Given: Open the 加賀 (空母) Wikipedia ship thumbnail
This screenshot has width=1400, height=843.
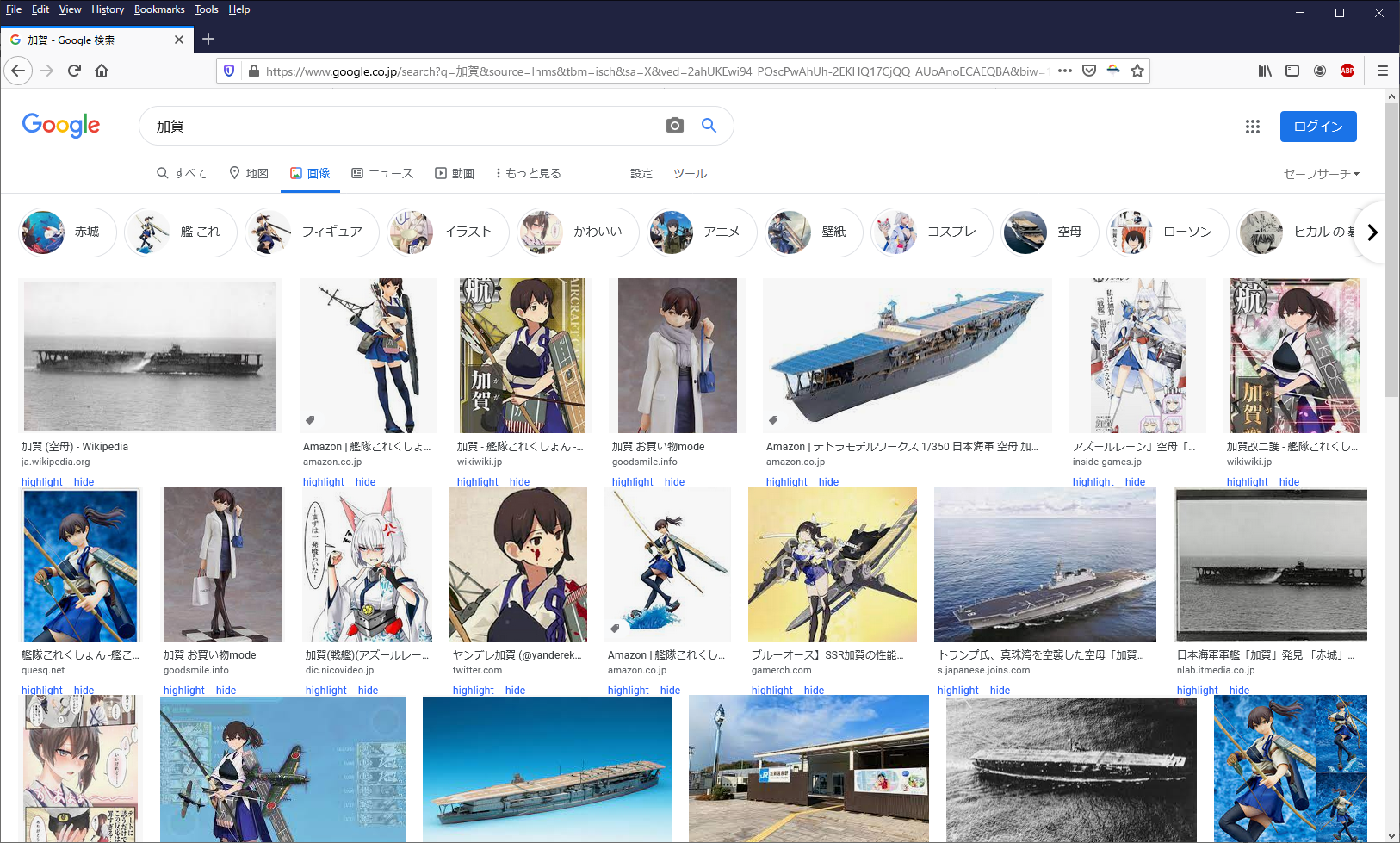Looking at the screenshot, I should (150, 355).
